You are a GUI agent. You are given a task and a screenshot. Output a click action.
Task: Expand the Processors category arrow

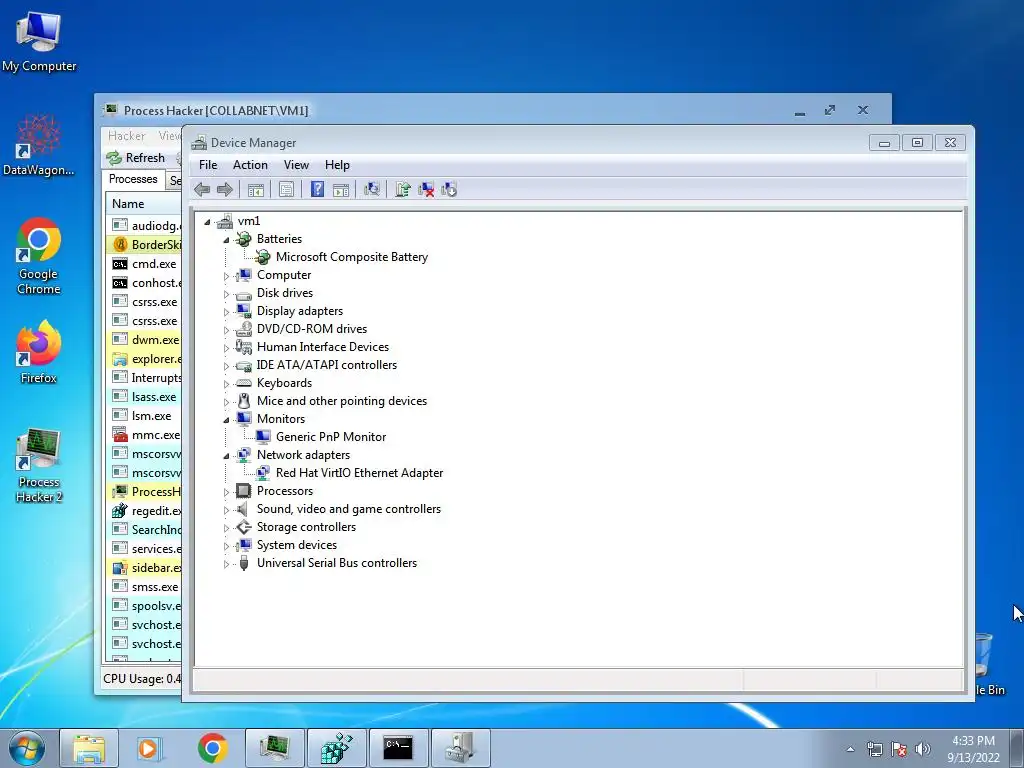tap(226, 492)
